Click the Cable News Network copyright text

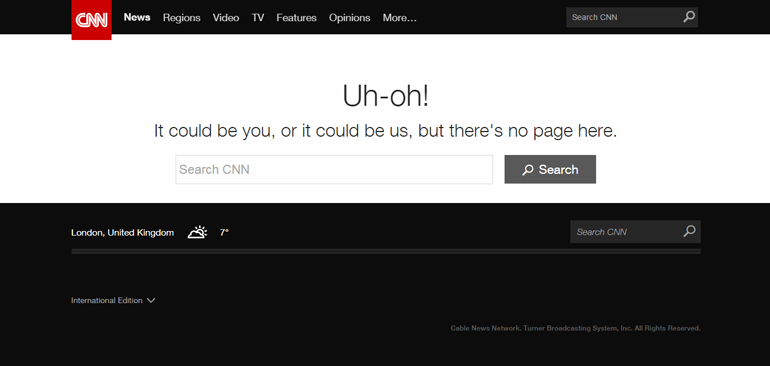click(576, 328)
